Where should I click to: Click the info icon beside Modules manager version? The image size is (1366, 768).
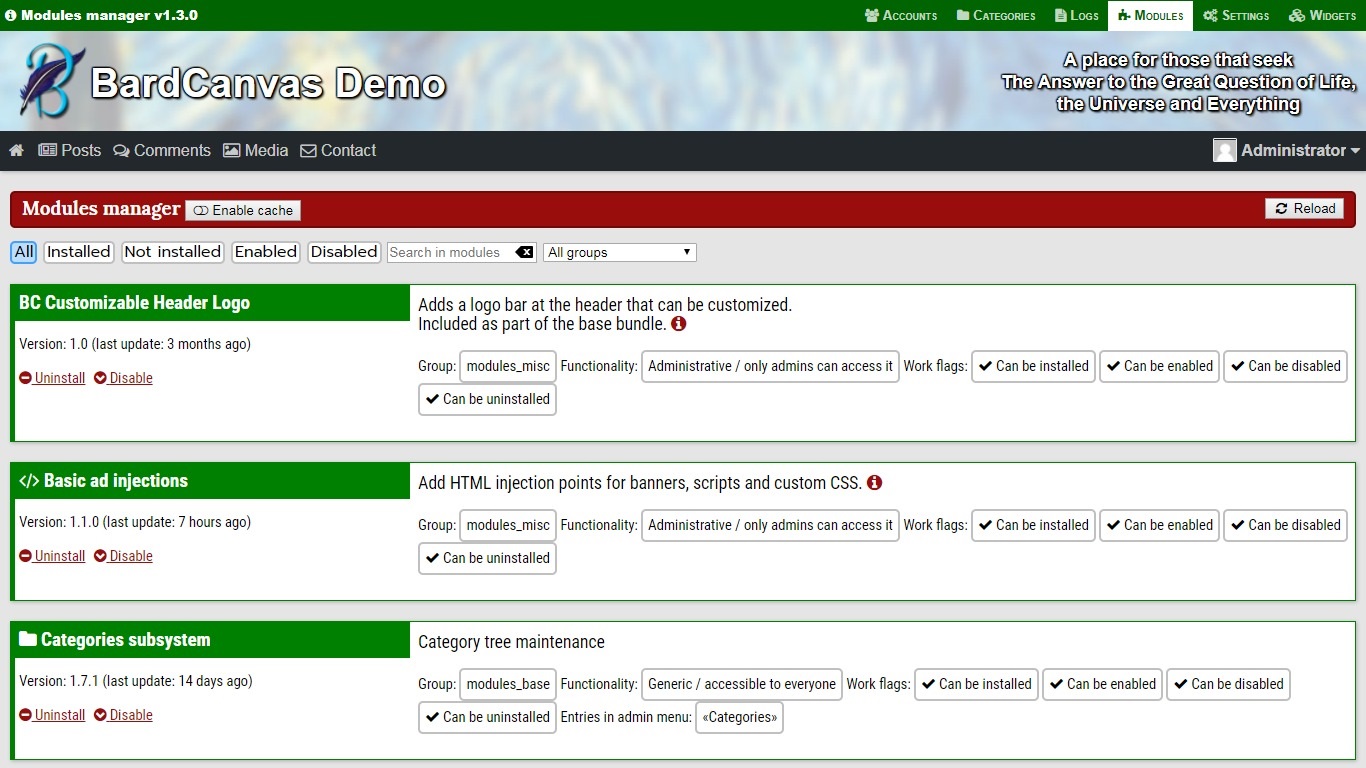[11, 15]
